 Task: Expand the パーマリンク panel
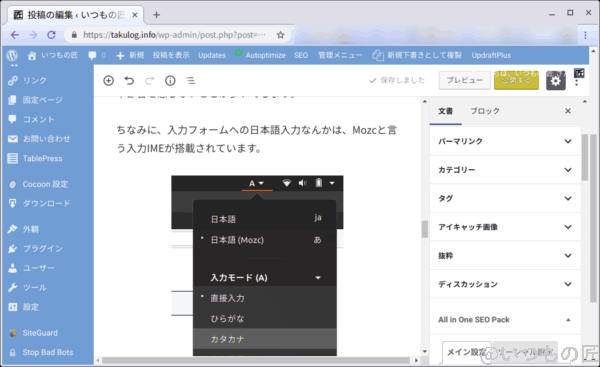point(505,141)
